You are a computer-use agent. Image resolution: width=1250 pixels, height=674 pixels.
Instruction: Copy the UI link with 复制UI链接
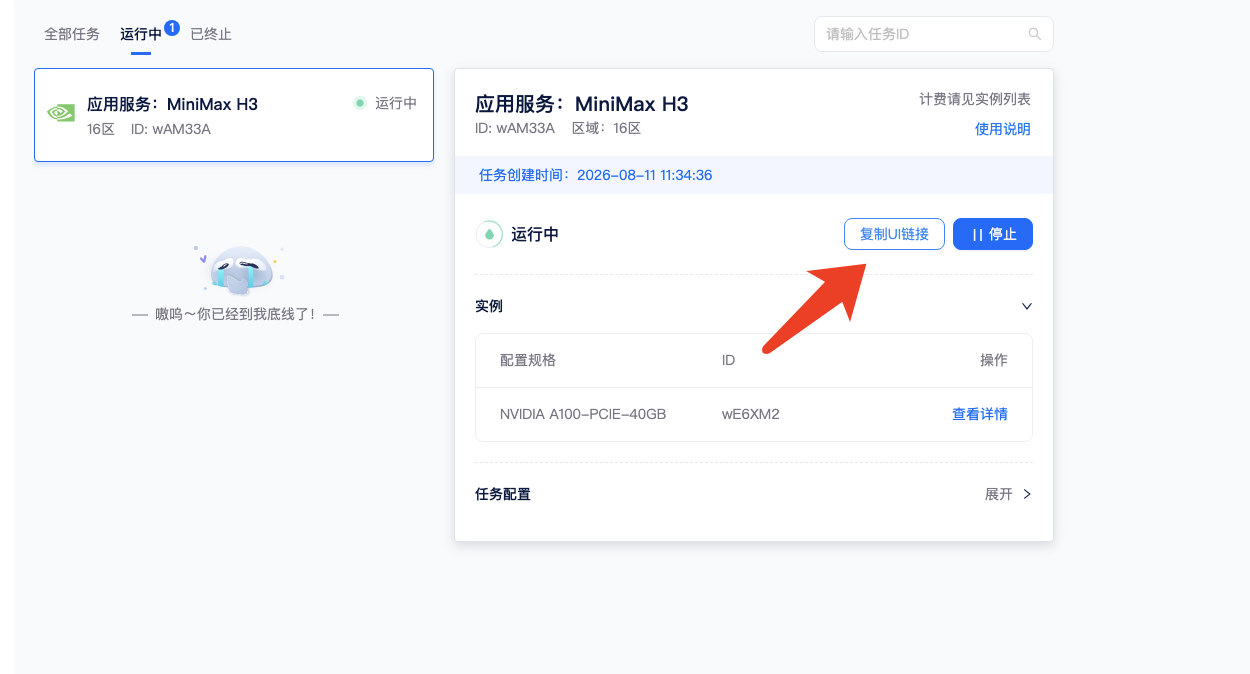894,234
